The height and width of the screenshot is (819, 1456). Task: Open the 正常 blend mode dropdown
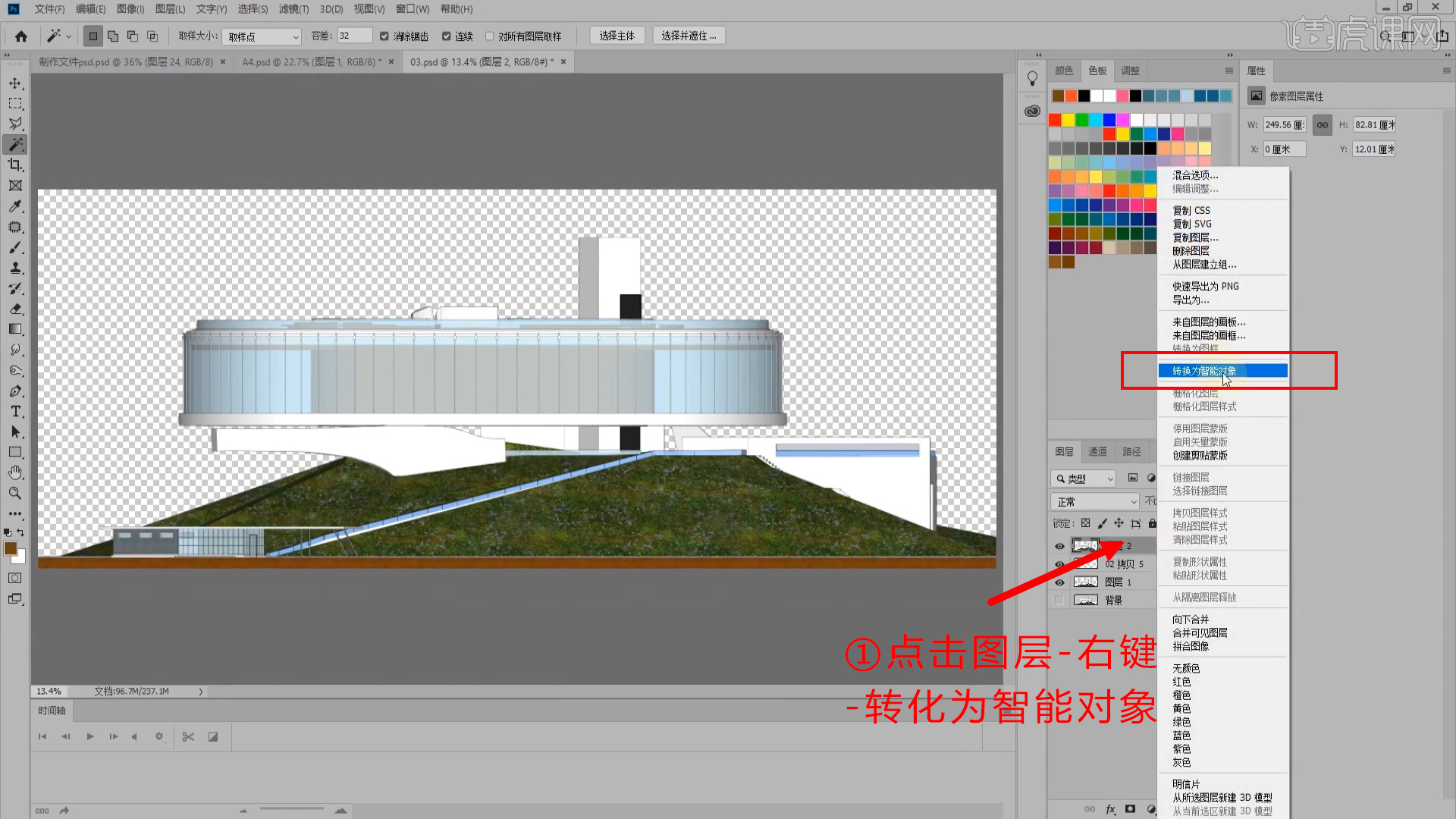1095,502
